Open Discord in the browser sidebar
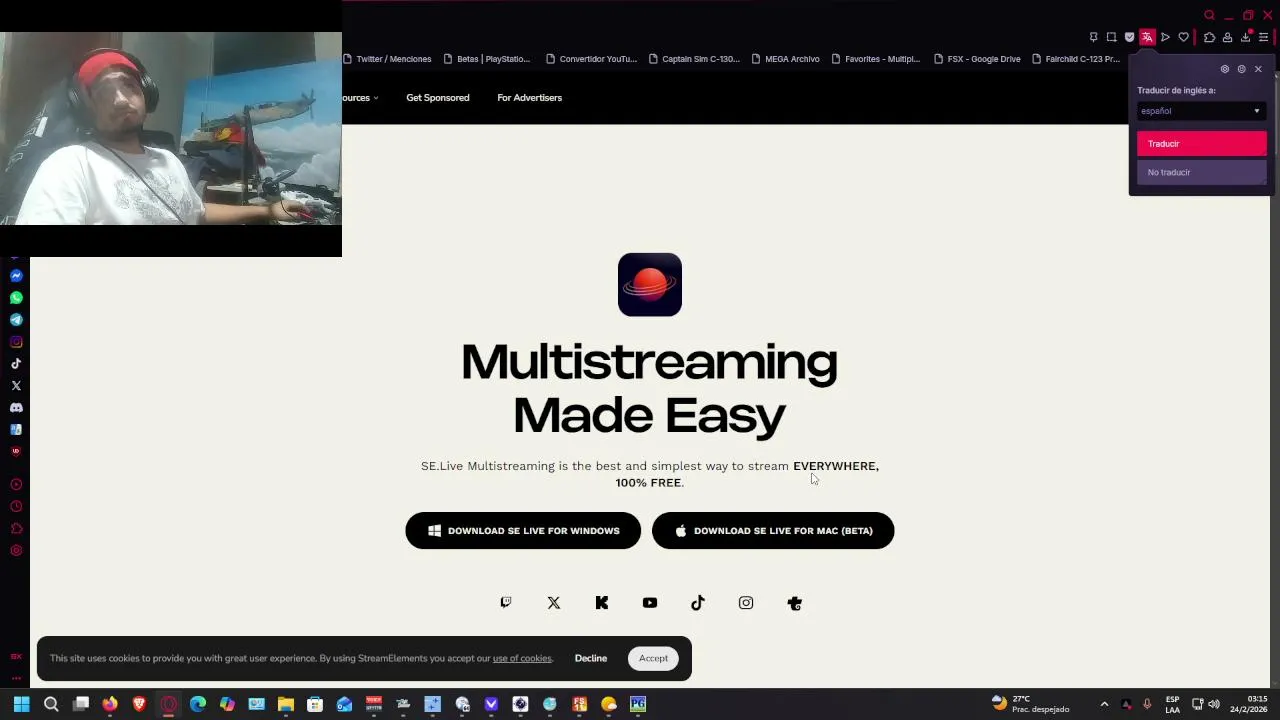Screen dimensions: 1280x720 click(x=16, y=408)
